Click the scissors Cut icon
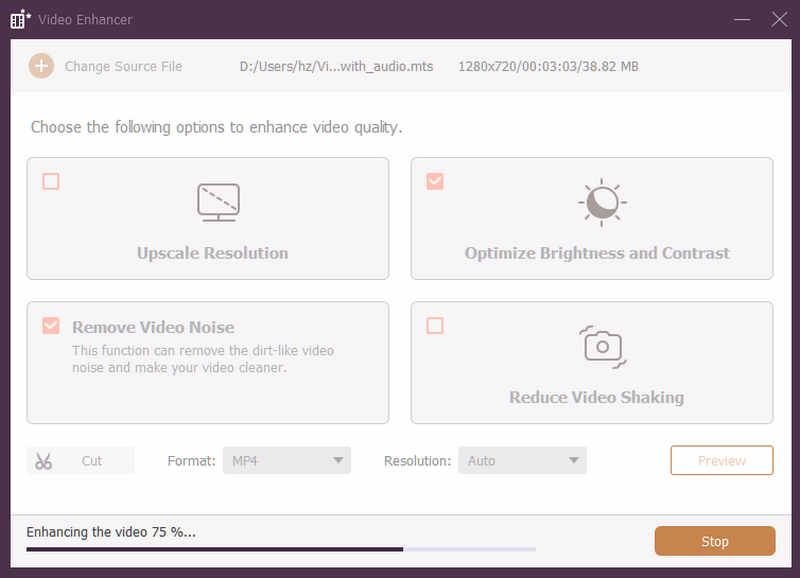Image resolution: width=800 pixels, height=578 pixels. coord(43,461)
